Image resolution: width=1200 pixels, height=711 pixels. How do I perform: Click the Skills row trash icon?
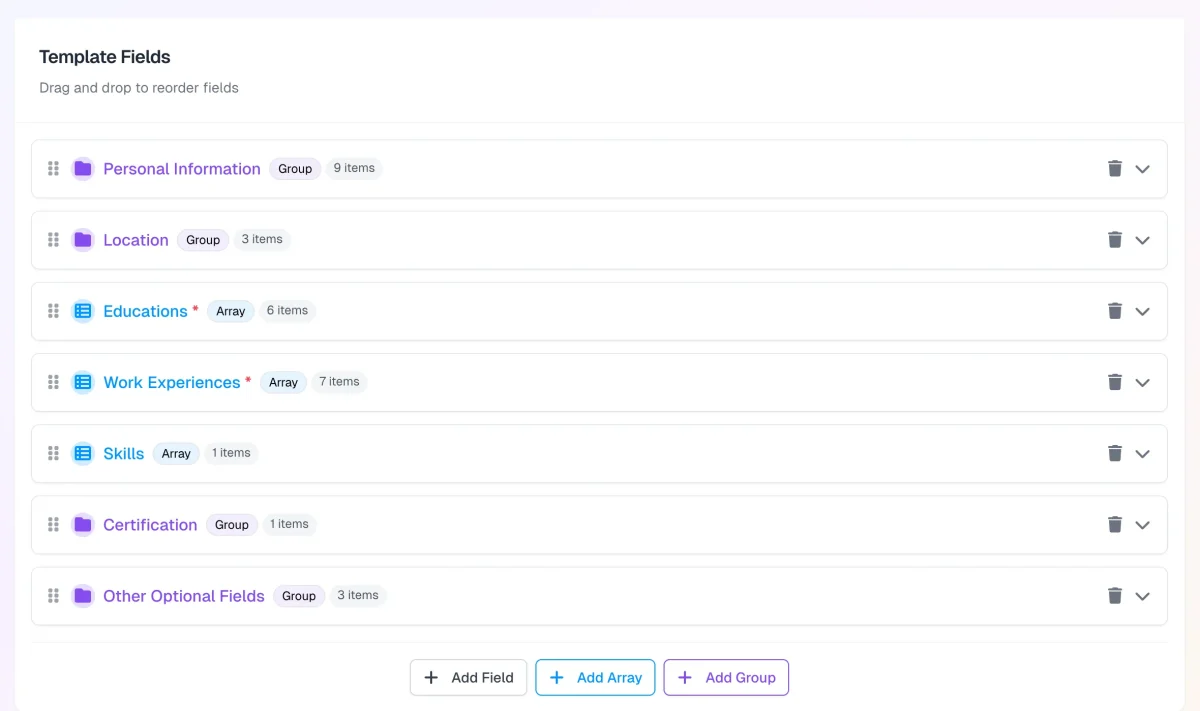click(1114, 453)
